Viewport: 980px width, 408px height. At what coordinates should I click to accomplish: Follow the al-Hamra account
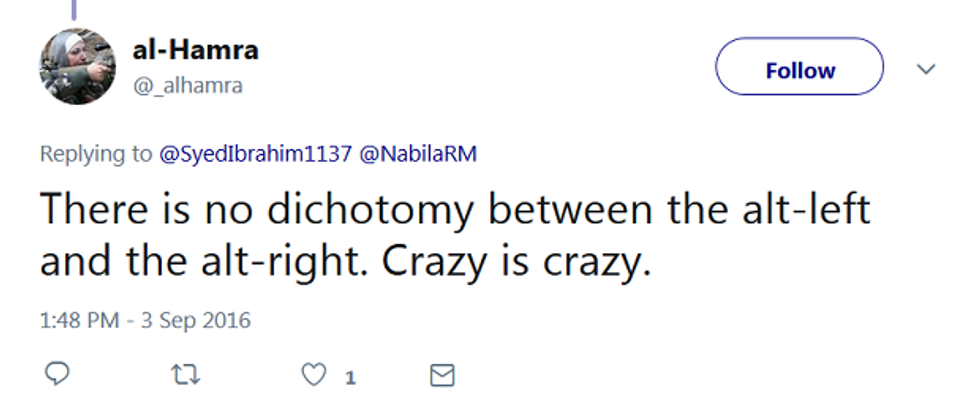point(799,71)
